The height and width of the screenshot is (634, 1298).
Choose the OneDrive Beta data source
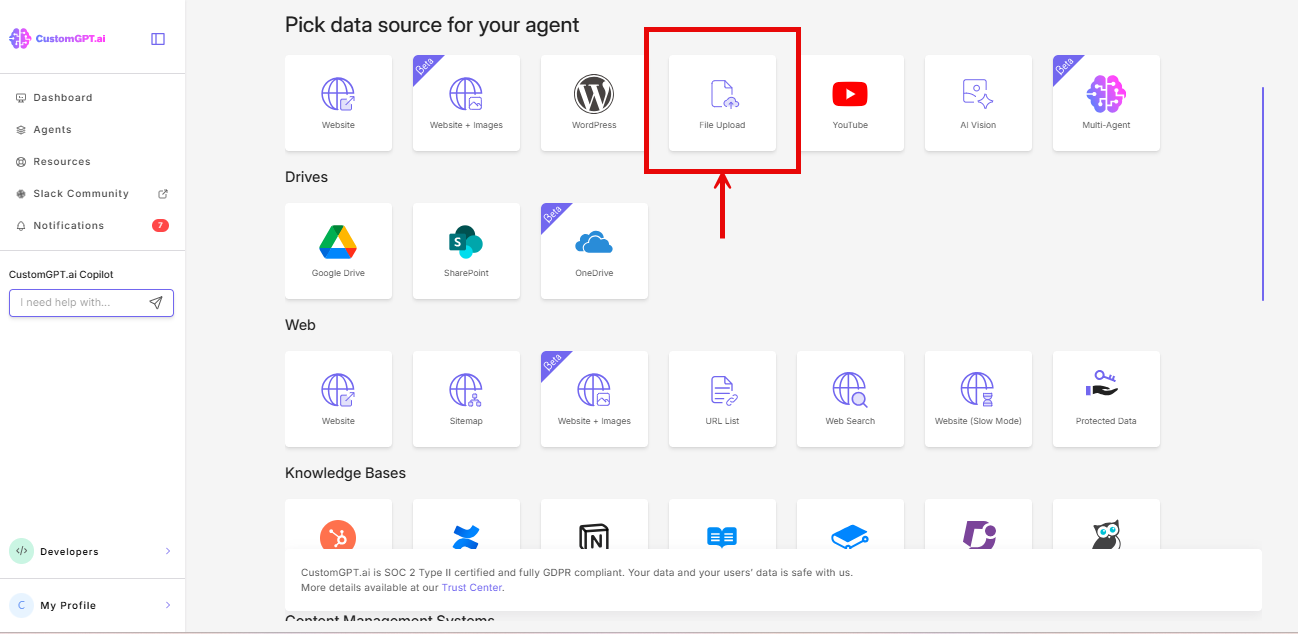point(594,250)
